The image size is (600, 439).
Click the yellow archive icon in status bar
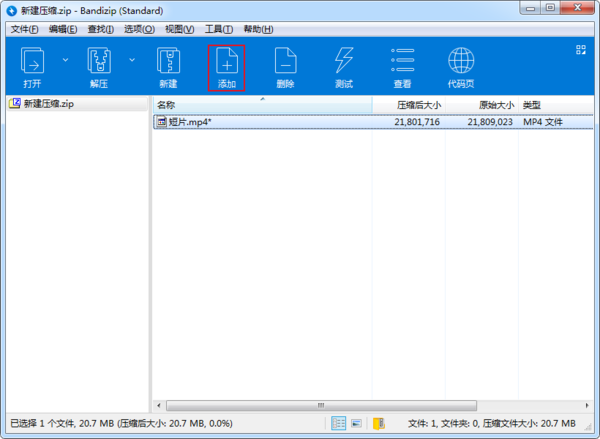tap(379, 423)
